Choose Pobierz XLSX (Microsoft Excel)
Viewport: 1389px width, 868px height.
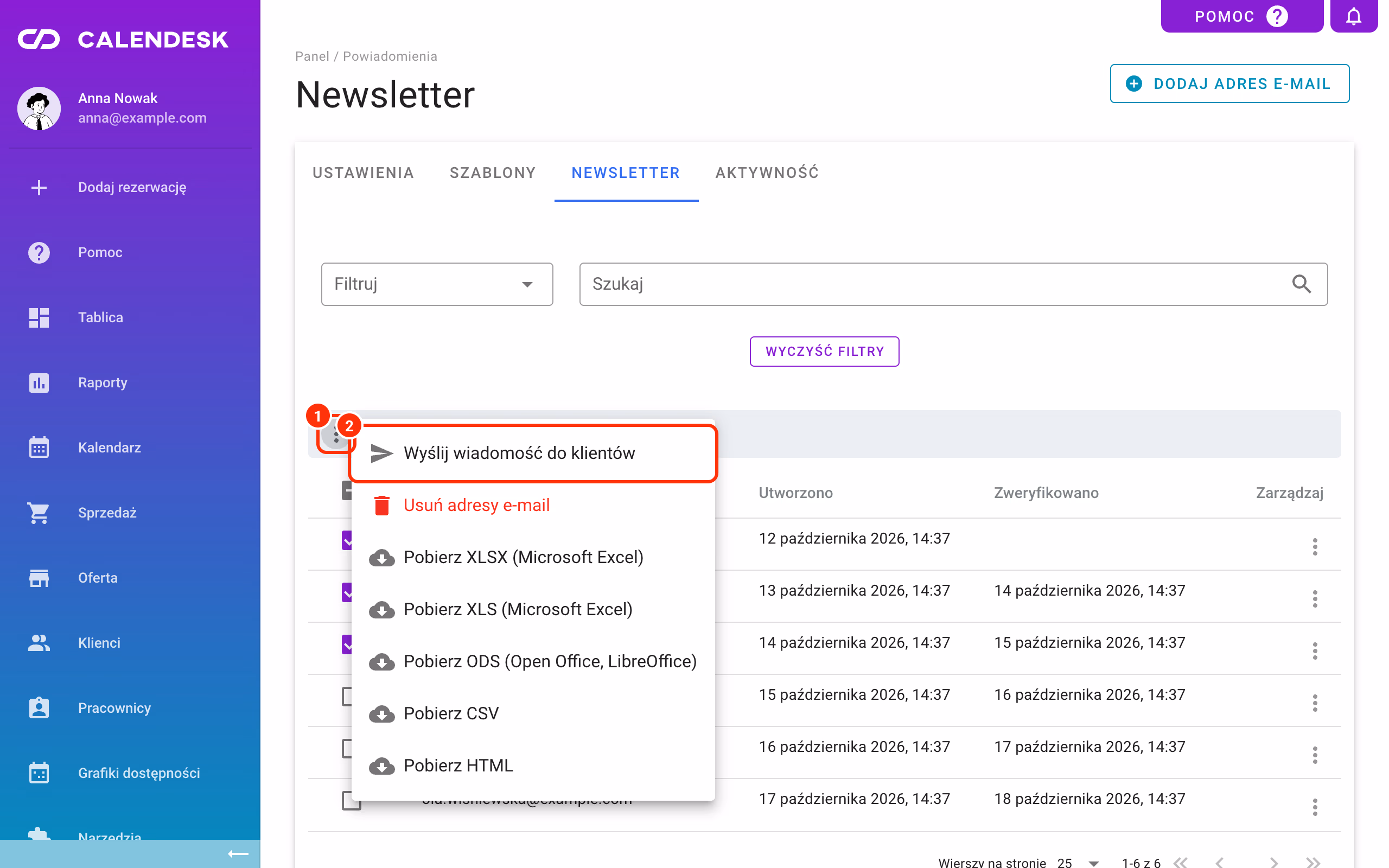(x=533, y=558)
